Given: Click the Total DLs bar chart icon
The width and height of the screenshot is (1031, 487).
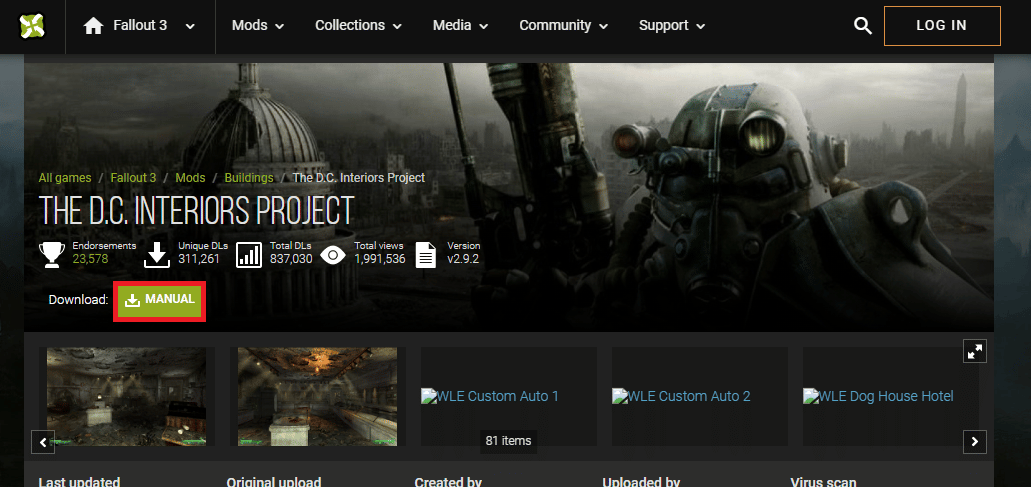Looking at the screenshot, I should pos(249,255).
